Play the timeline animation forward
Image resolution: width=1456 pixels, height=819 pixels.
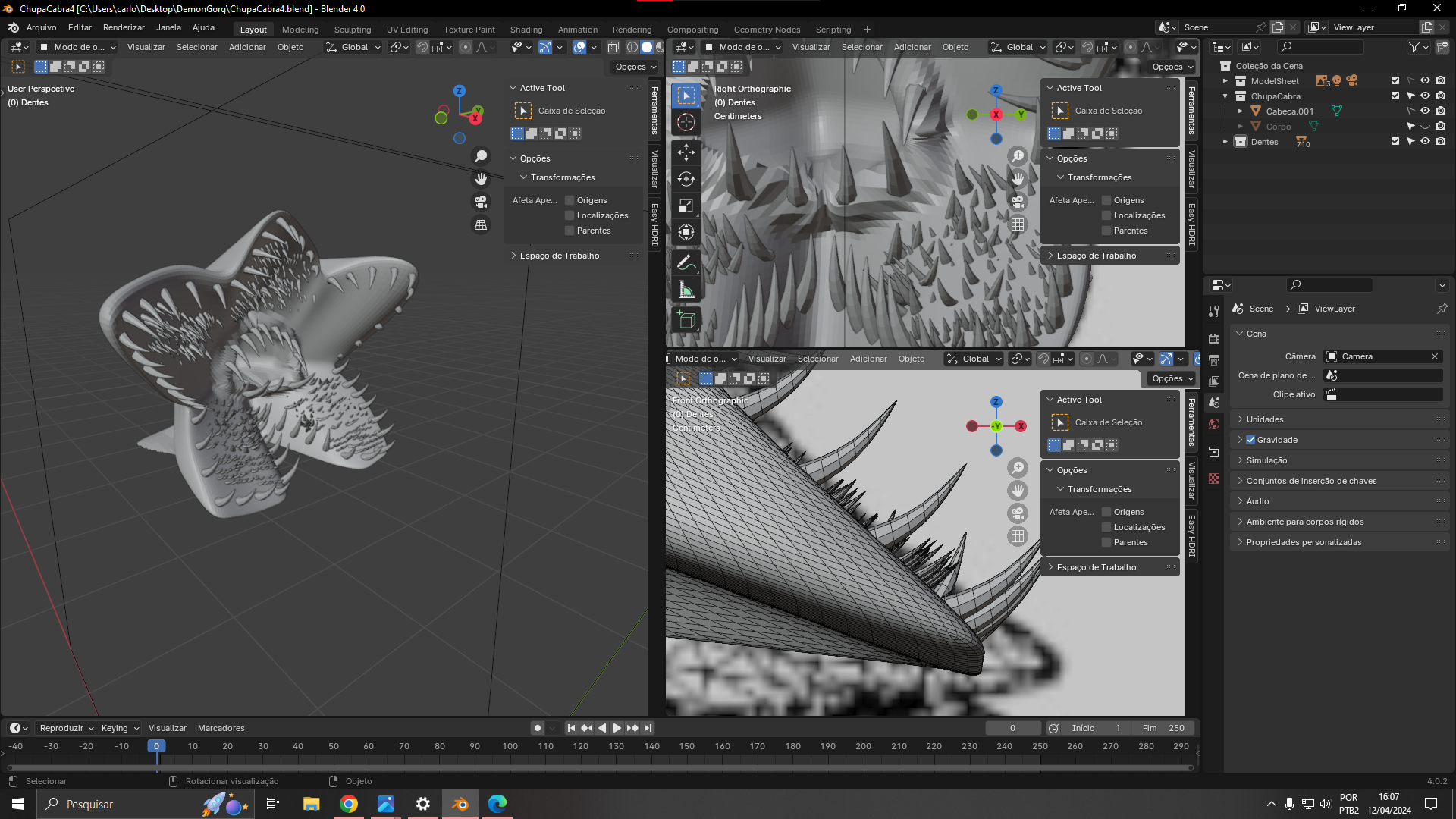pos(617,728)
